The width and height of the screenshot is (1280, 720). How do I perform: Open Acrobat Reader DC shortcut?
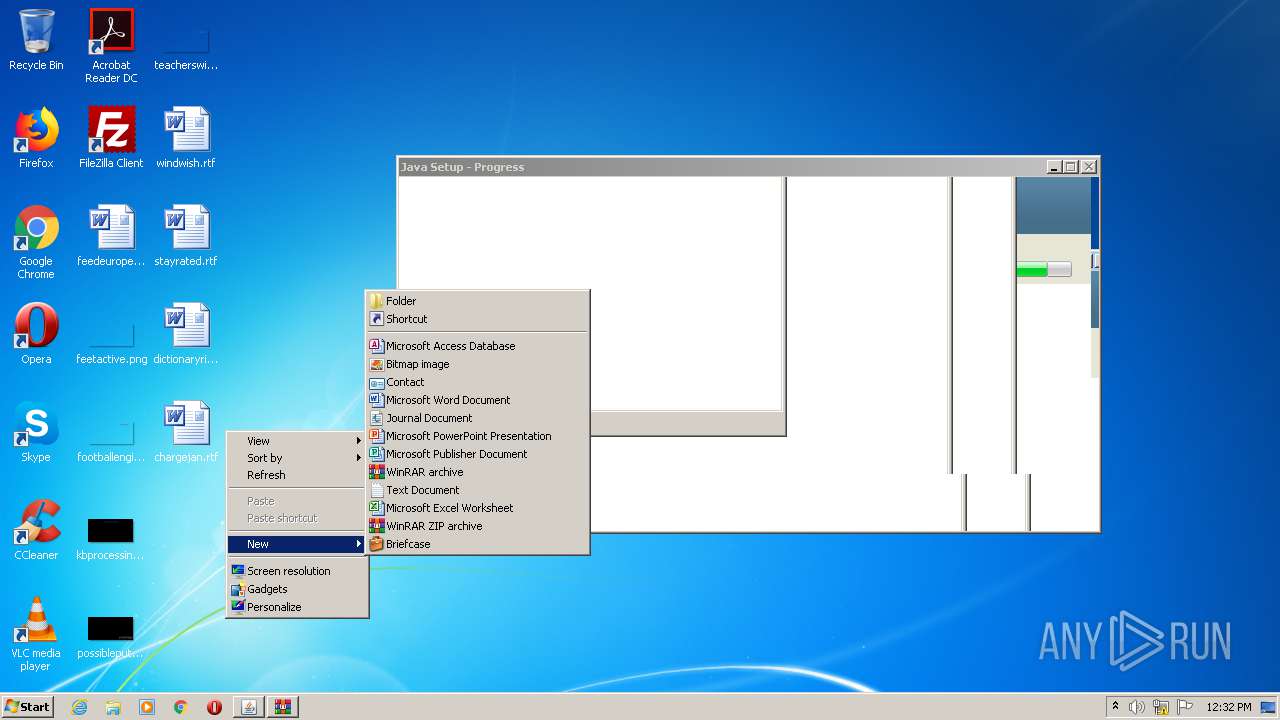[x=111, y=46]
